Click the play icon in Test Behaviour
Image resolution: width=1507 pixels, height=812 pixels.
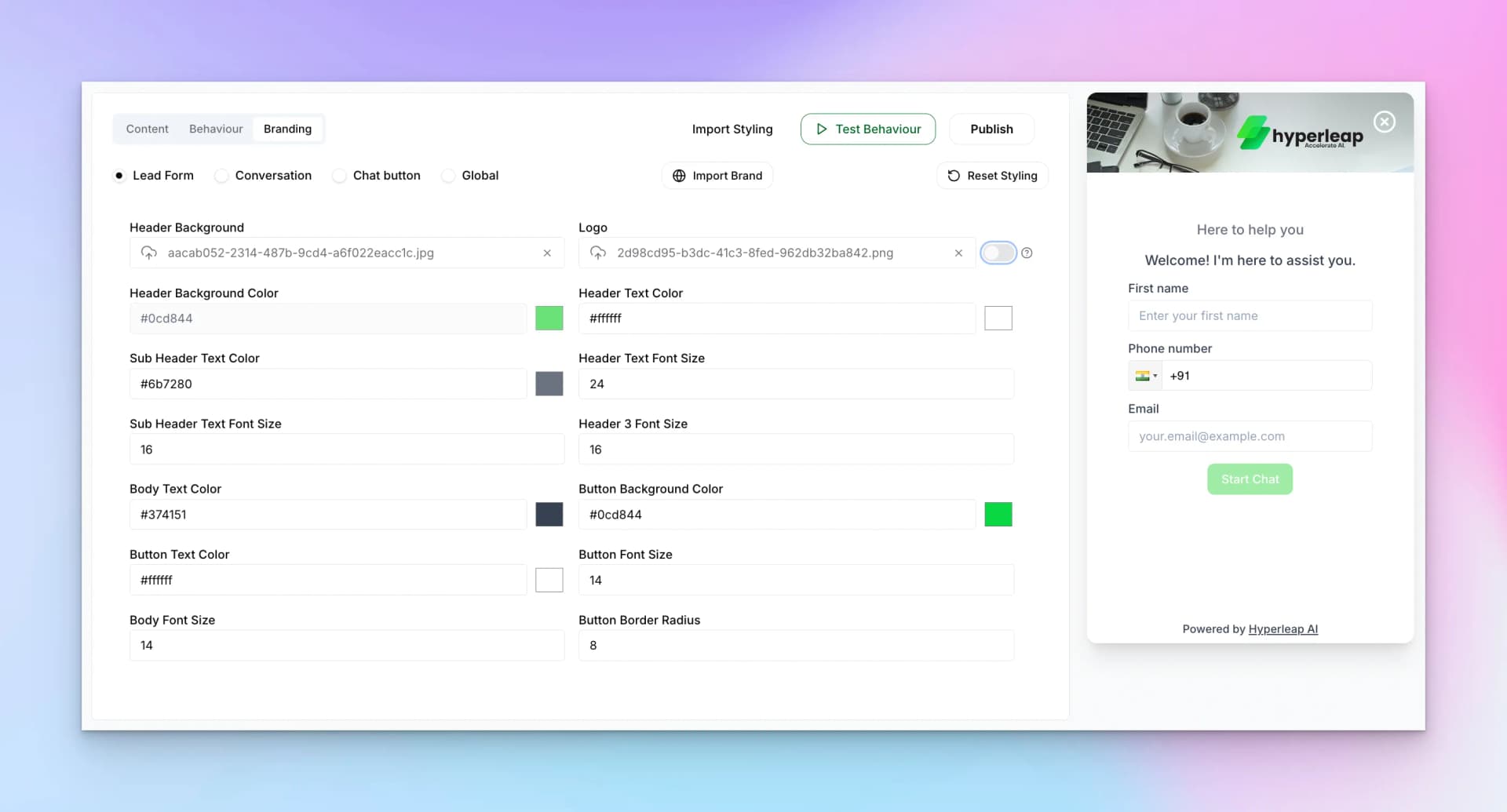click(822, 129)
